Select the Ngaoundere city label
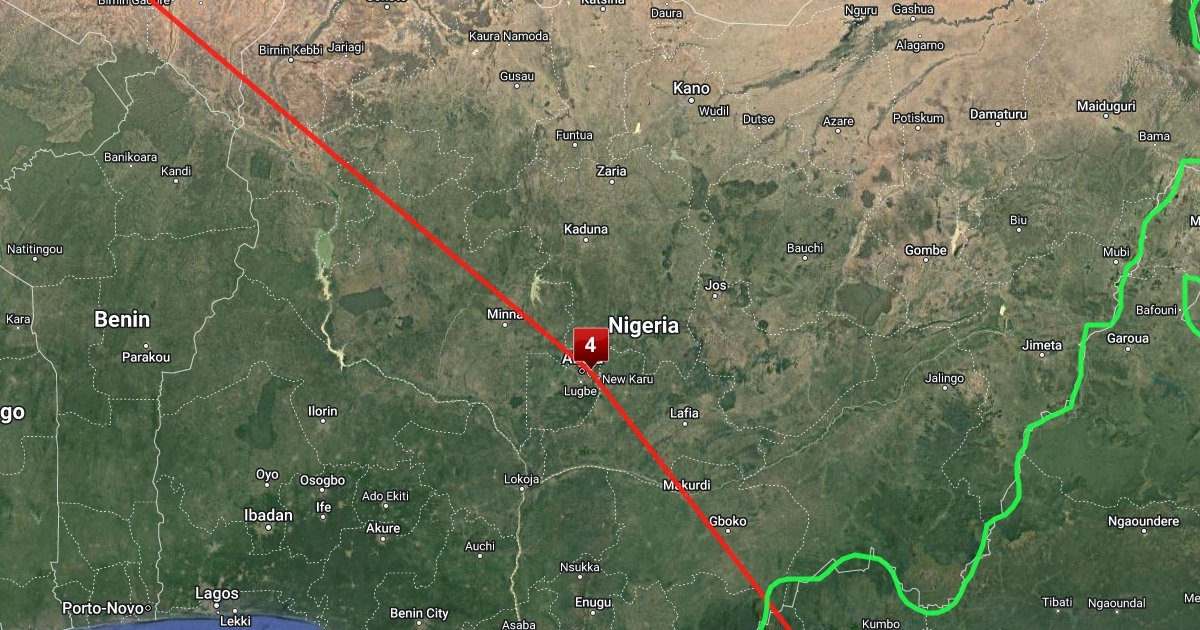 1144,521
